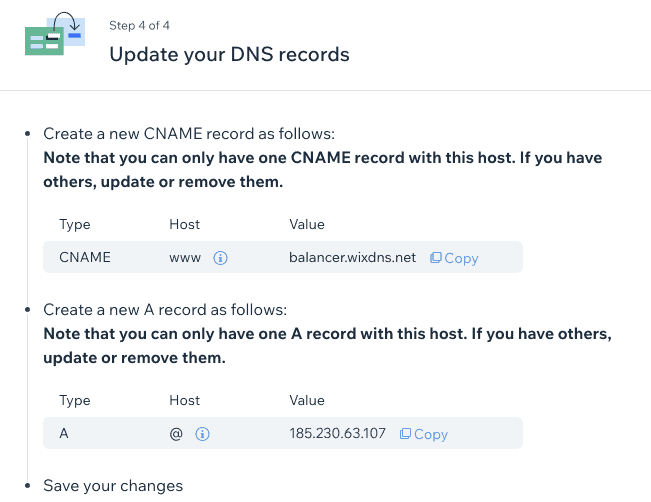Copy the CNAME record value
The width and height of the screenshot is (651, 502).
(454, 258)
